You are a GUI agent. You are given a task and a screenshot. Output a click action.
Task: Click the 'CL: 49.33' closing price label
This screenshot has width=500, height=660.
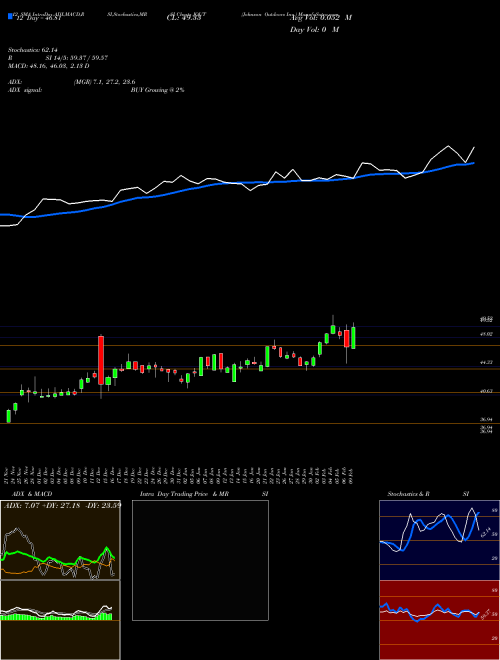[184, 18]
